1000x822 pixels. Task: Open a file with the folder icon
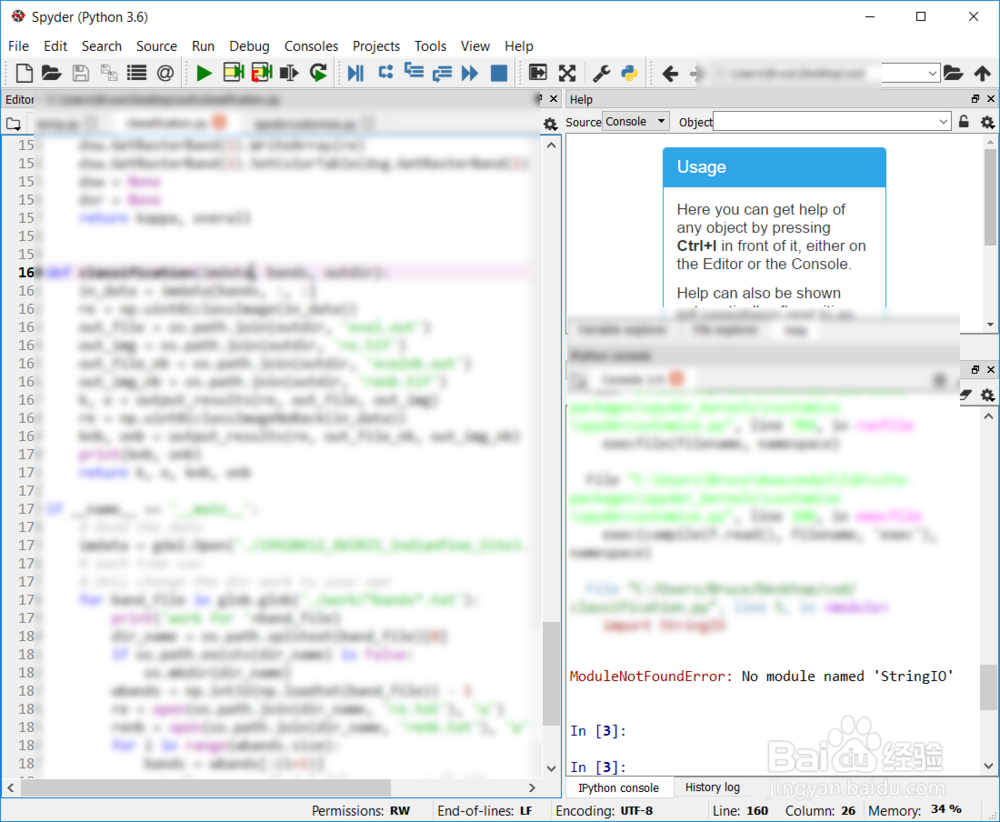[51, 73]
